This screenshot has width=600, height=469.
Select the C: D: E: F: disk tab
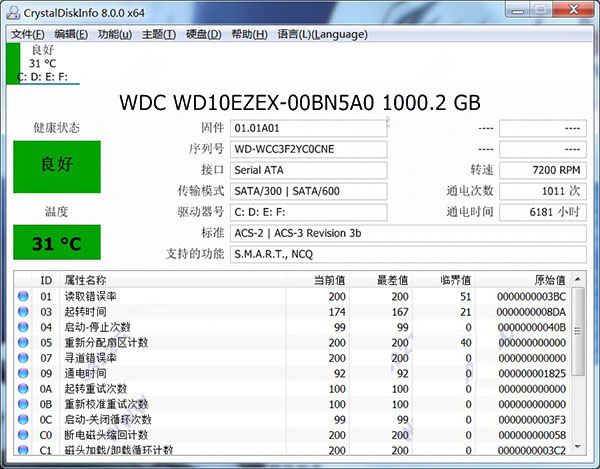(x=43, y=64)
